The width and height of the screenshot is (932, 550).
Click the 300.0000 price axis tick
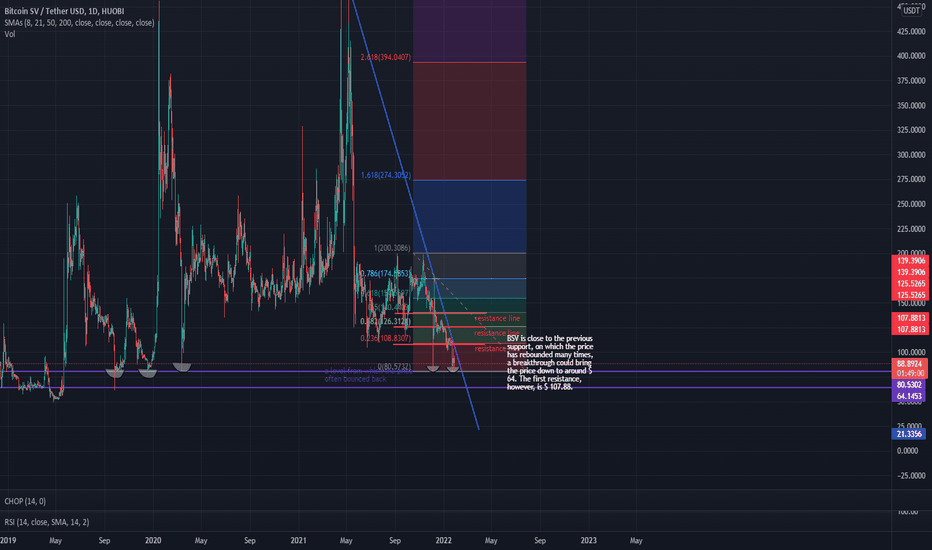911,155
